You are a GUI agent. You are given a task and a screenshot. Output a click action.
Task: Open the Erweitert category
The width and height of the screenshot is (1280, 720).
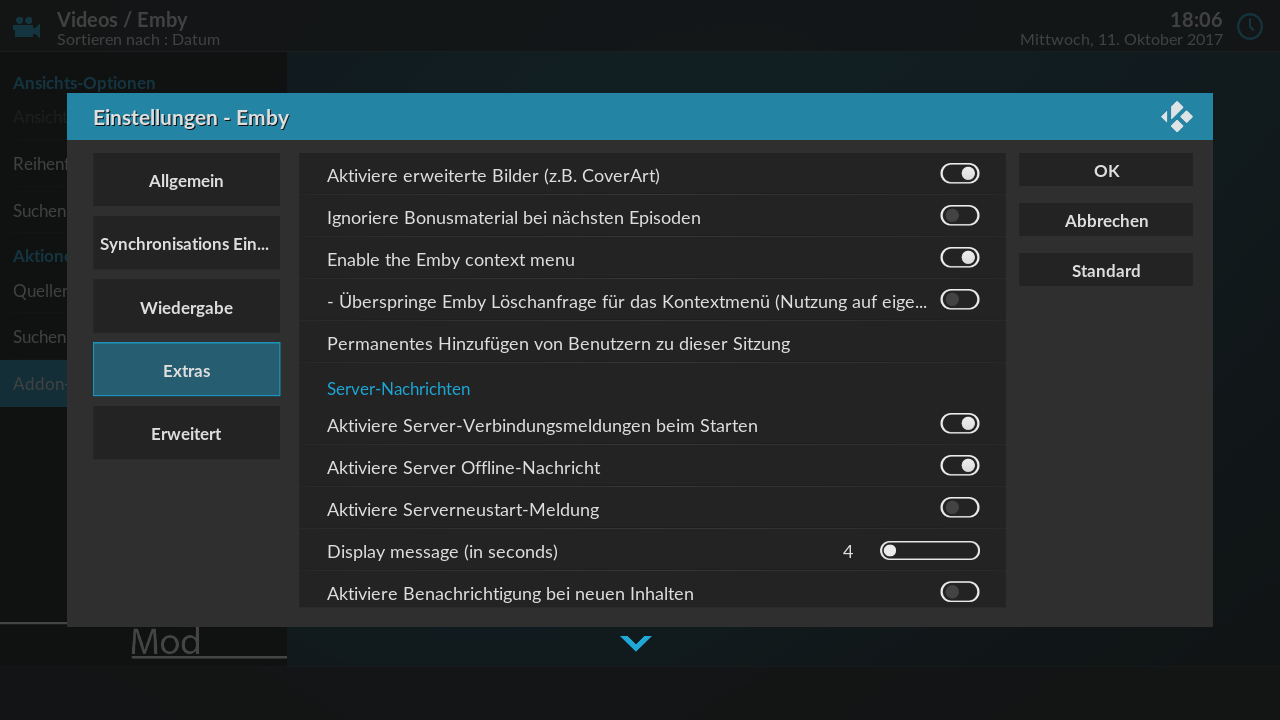coord(186,433)
